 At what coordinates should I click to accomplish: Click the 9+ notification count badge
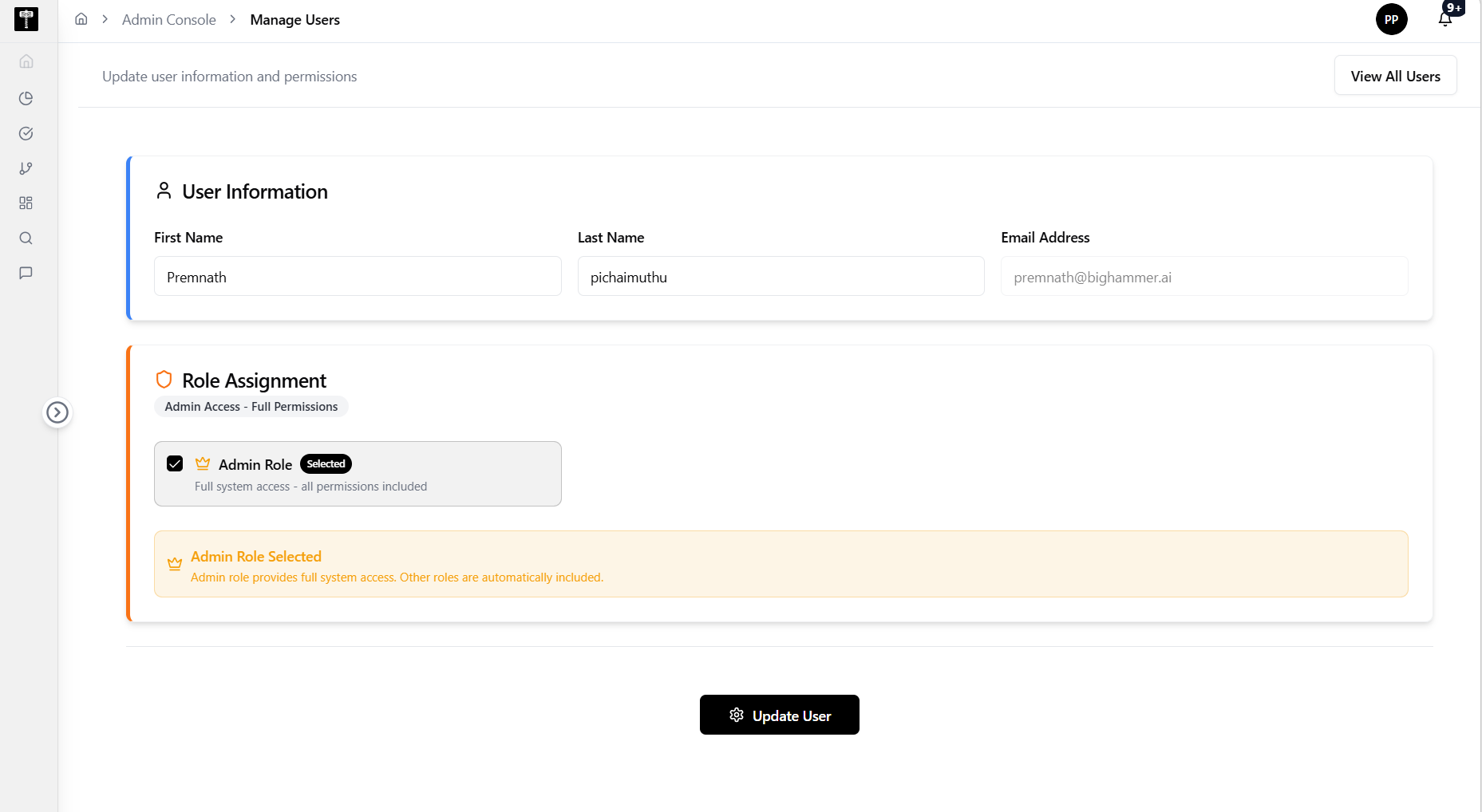[x=1454, y=8]
